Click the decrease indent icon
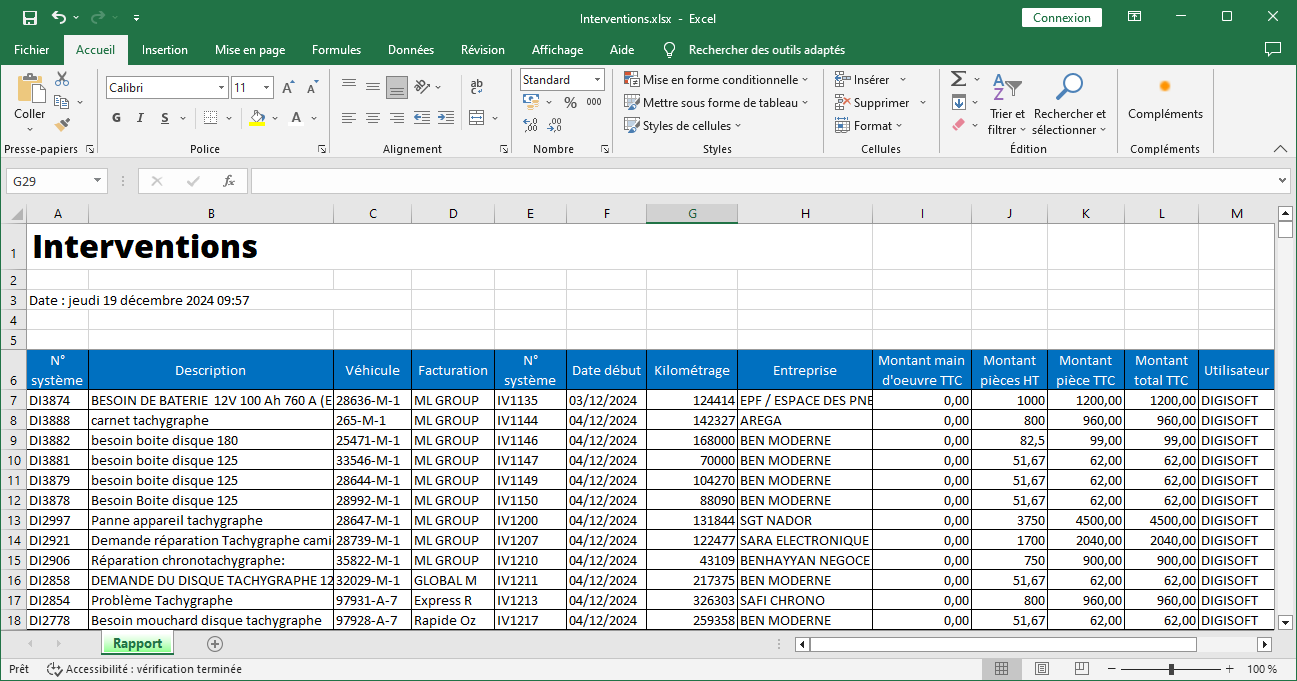The image size is (1297, 681). point(422,118)
